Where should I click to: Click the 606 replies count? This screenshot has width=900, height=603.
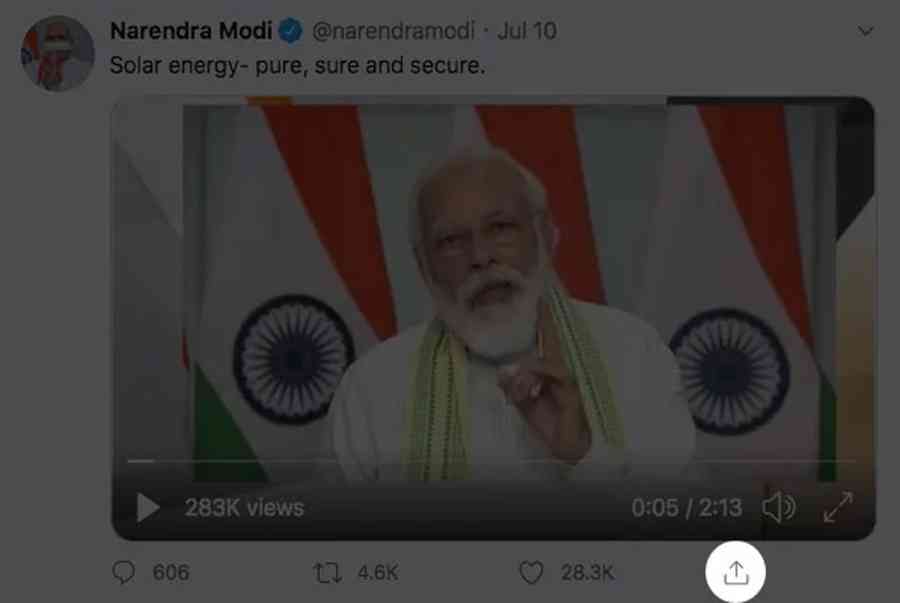(x=170, y=572)
